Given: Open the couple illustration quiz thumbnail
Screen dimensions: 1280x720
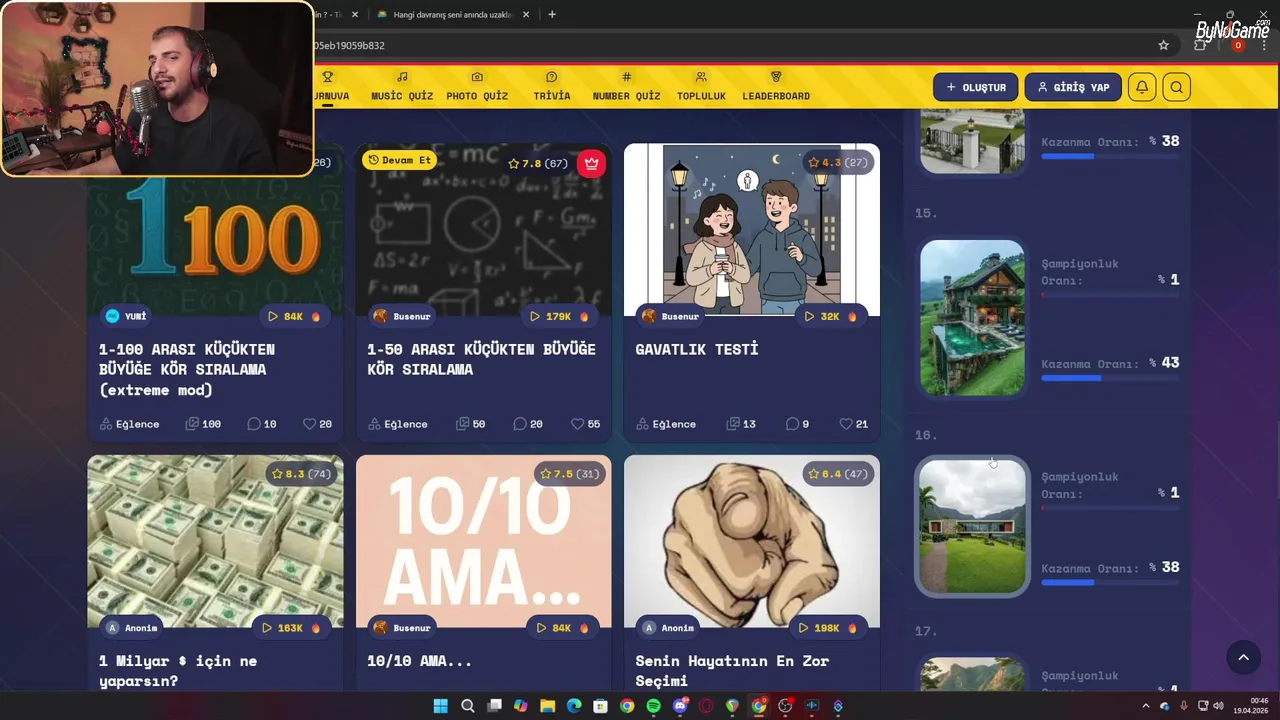Looking at the screenshot, I should click(x=752, y=229).
